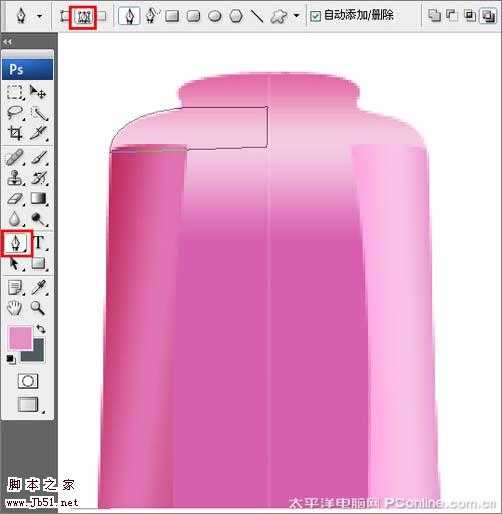The image size is (502, 514).
Task: Toggle Quick Mask mode
Action: pyautogui.click(x=28, y=381)
